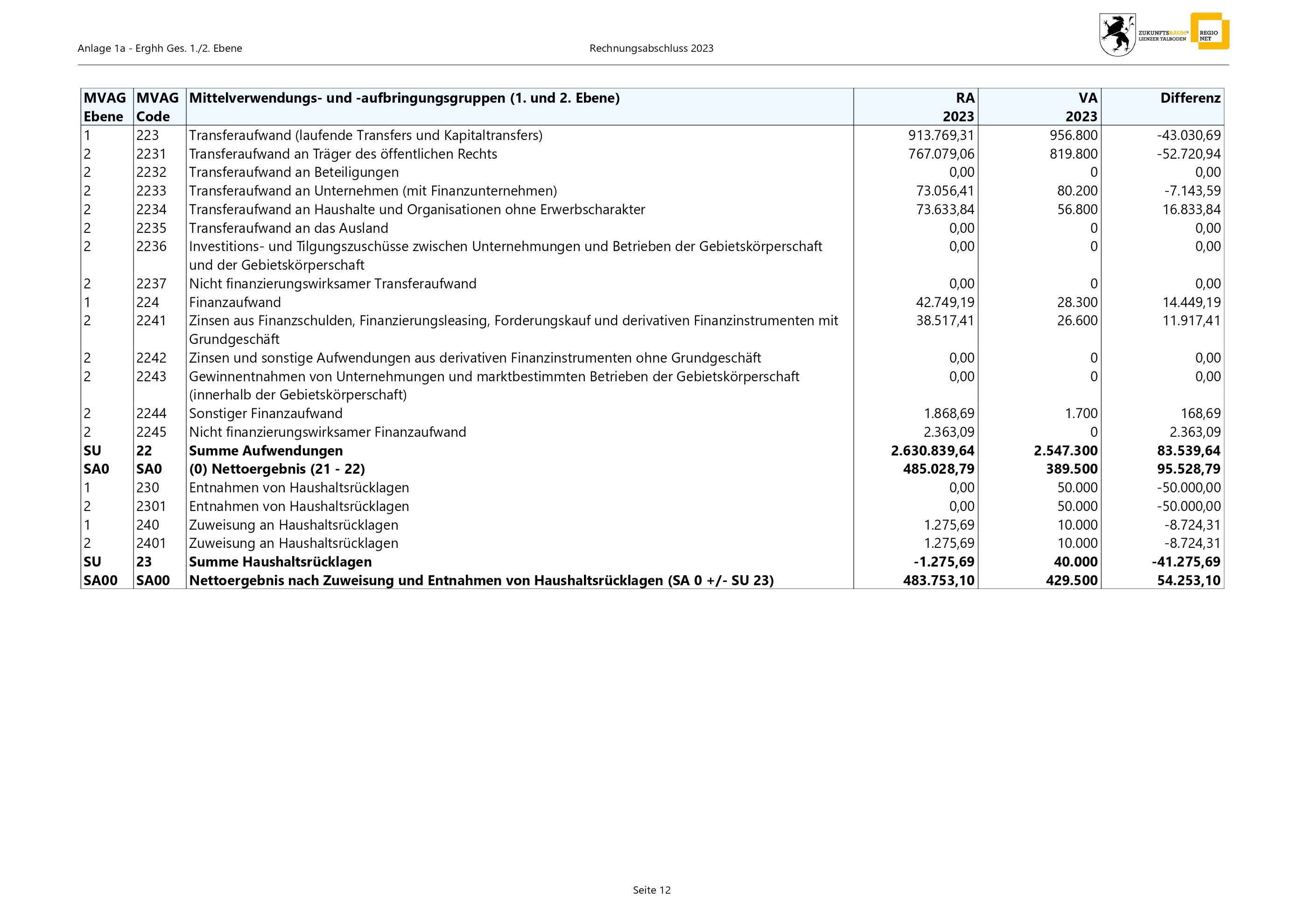Viewport: 1307px width, 924px height.
Task: Click Transferaufwand an Beteiligungen row label
Action: (294, 172)
